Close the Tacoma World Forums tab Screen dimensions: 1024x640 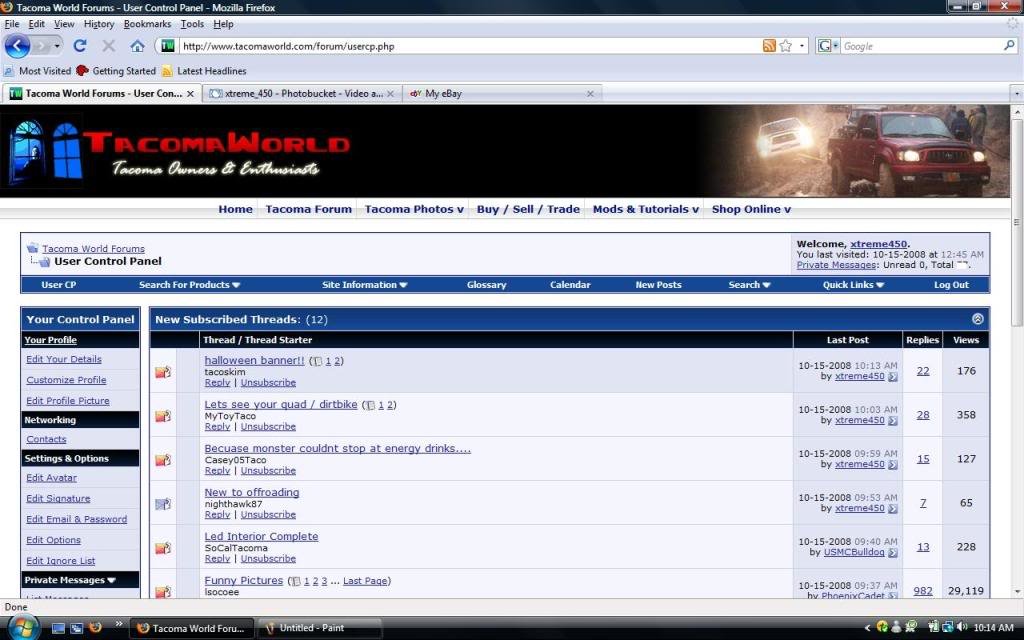[x=190, y=94]
